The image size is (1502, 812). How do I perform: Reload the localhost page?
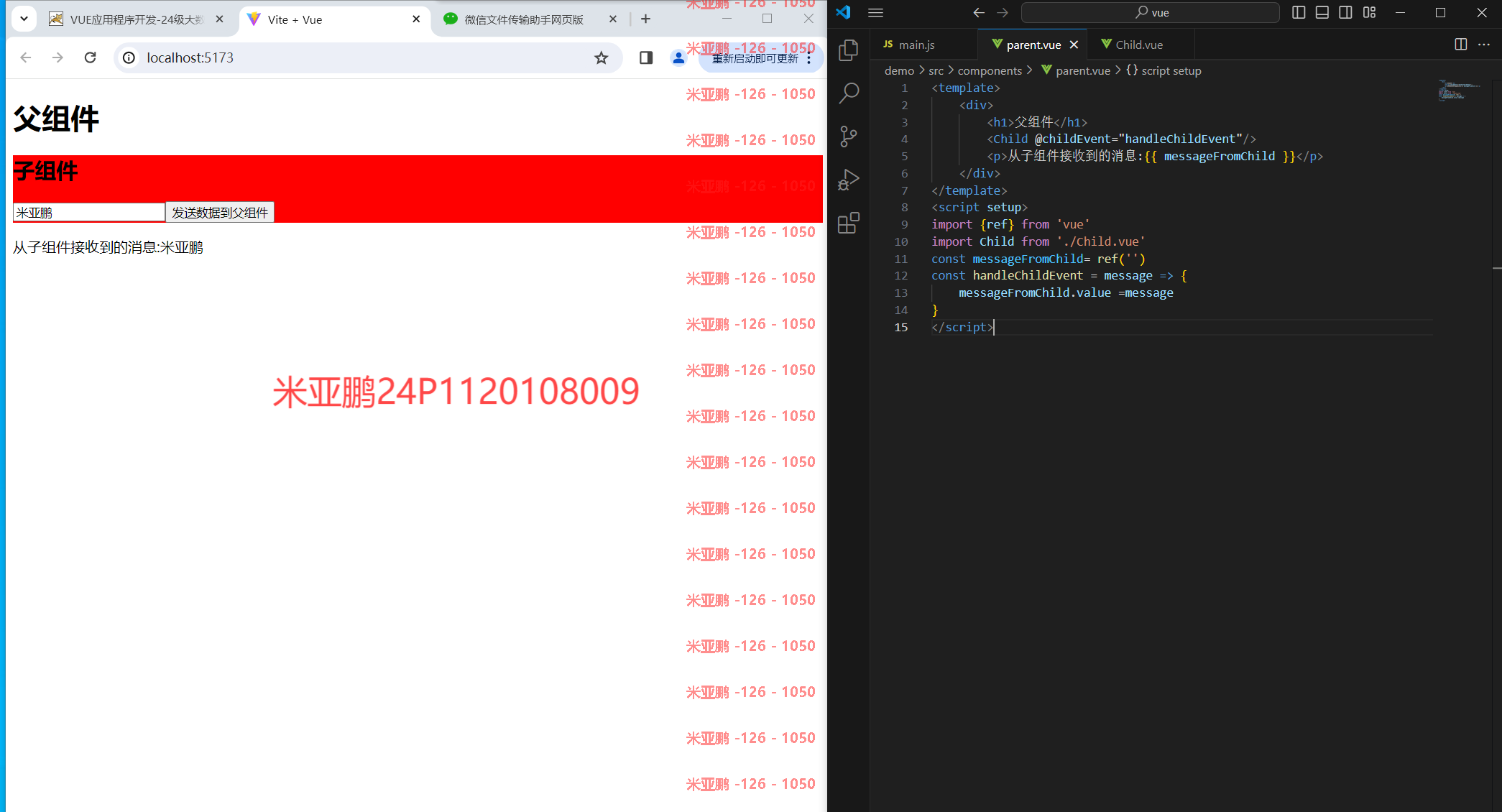click(90, 57)
